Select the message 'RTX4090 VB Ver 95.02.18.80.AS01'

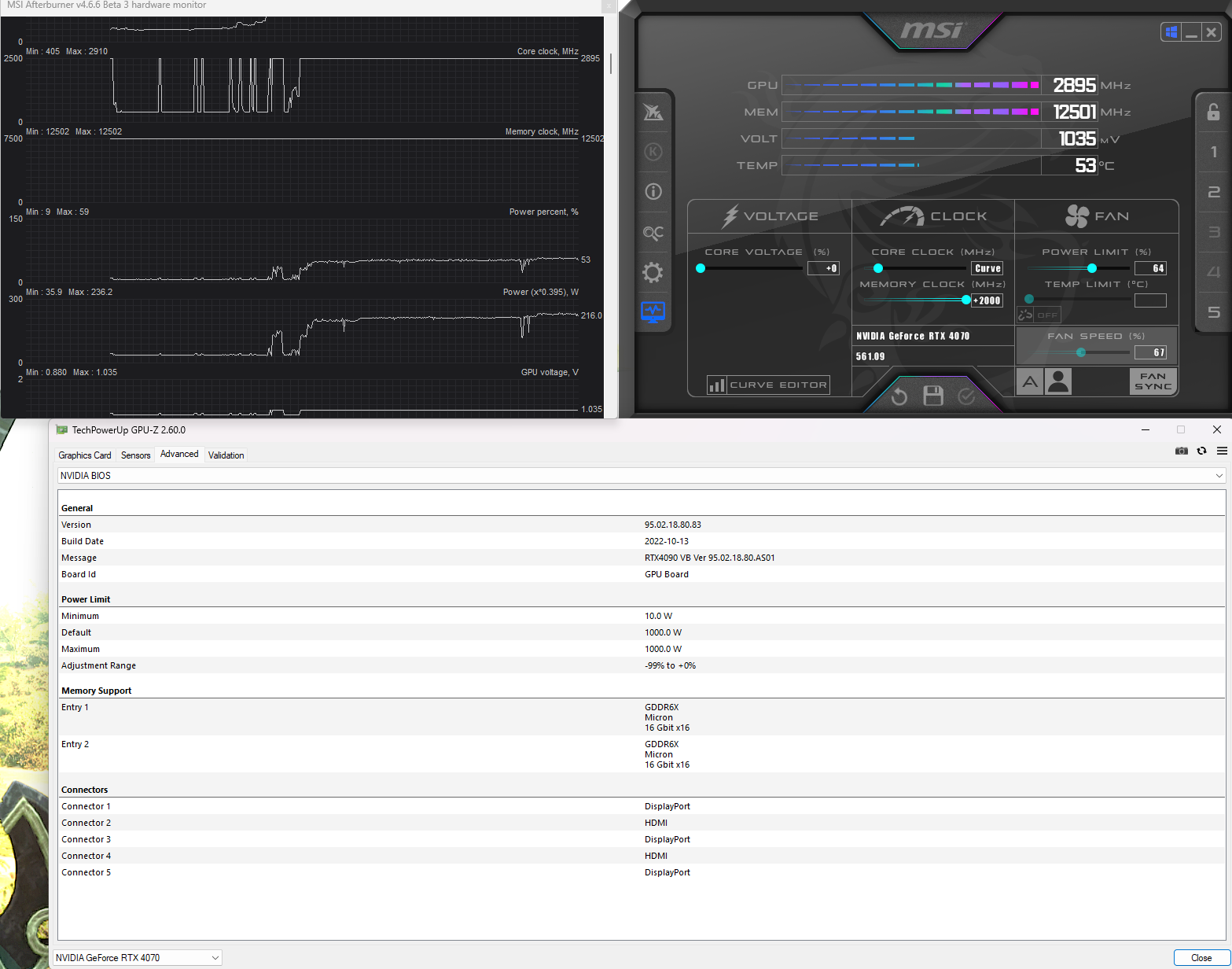(x=710, y=558)
